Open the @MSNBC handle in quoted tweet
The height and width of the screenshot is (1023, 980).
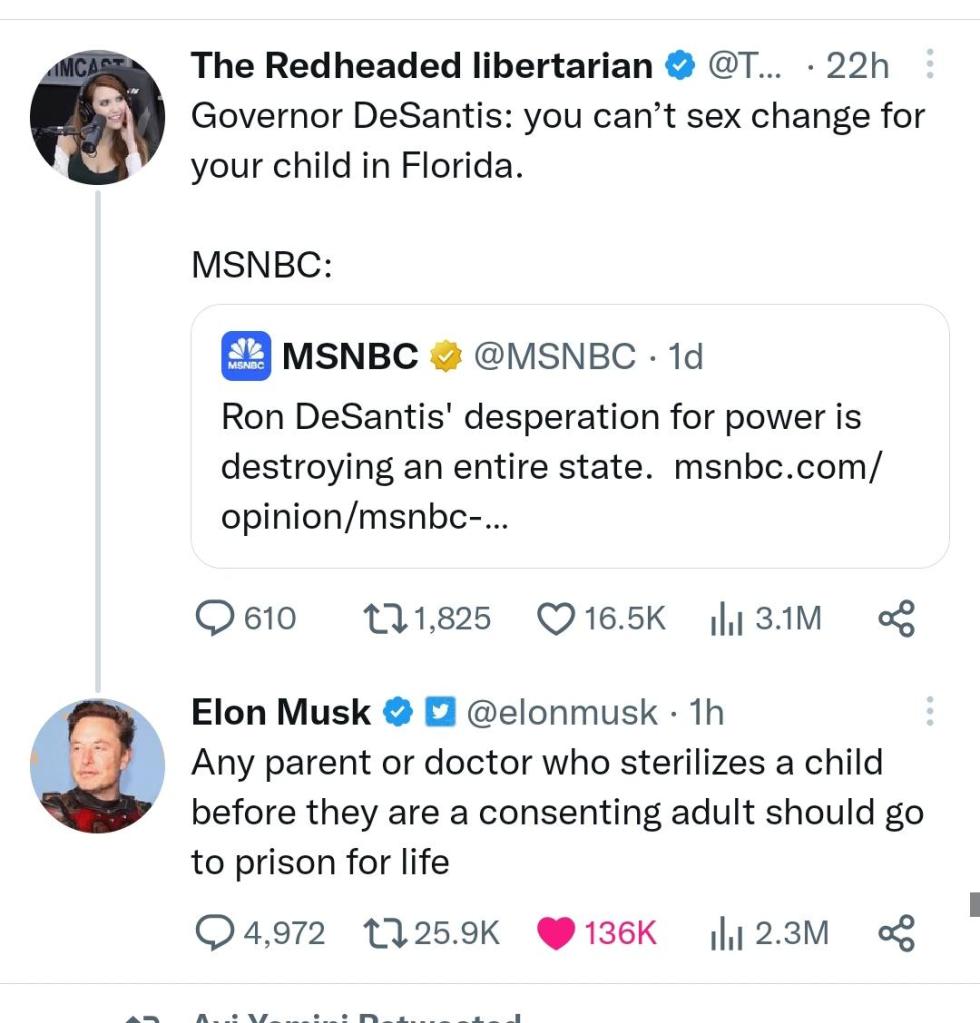[x=553, y=356]
